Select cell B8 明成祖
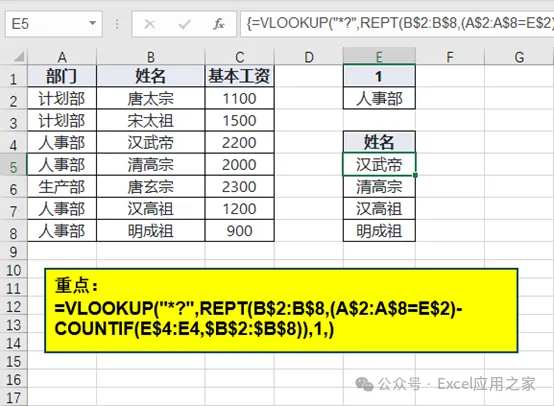Screen dimensions: 554x406 click(151, 231)
